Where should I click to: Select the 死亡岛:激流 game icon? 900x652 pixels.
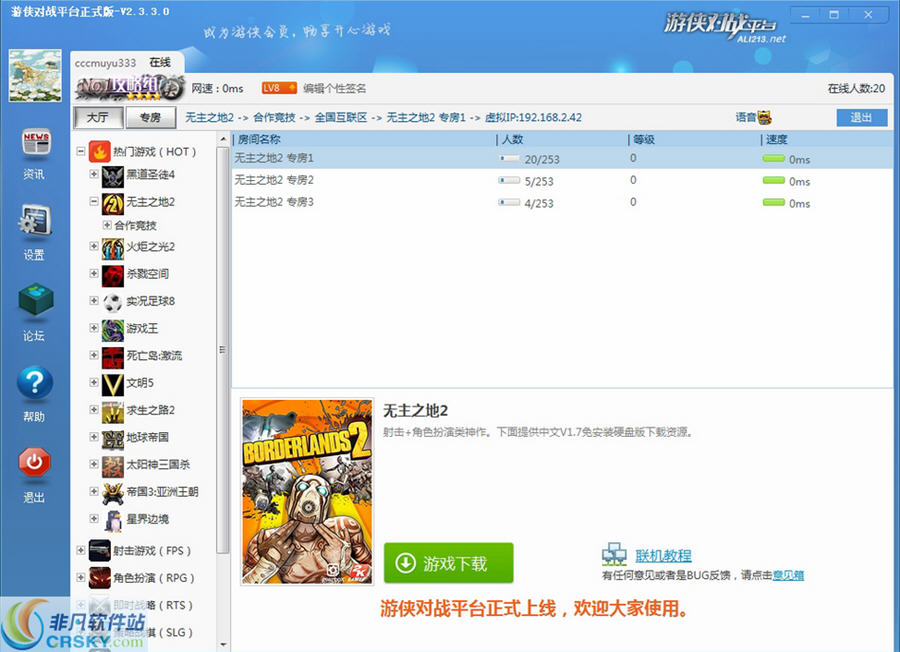coord(112,358)
